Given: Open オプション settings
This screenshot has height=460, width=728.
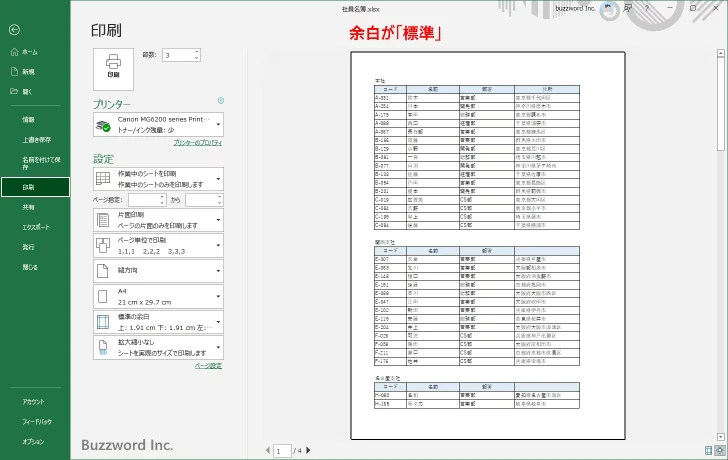Looking at the screenshot, I should pyautogui.click(x=33, y=442).
